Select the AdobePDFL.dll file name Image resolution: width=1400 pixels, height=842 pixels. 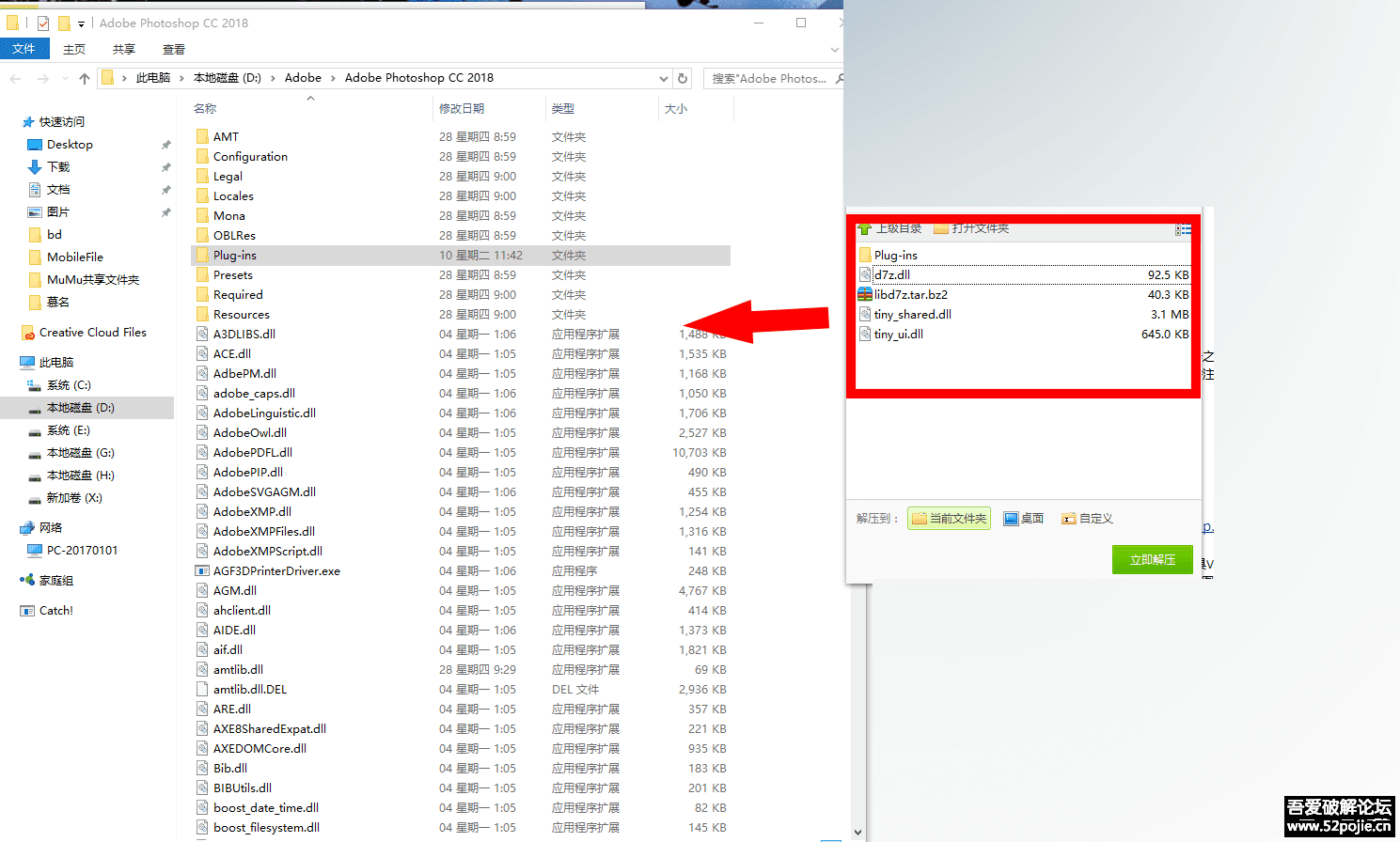(x=253, y=453)
